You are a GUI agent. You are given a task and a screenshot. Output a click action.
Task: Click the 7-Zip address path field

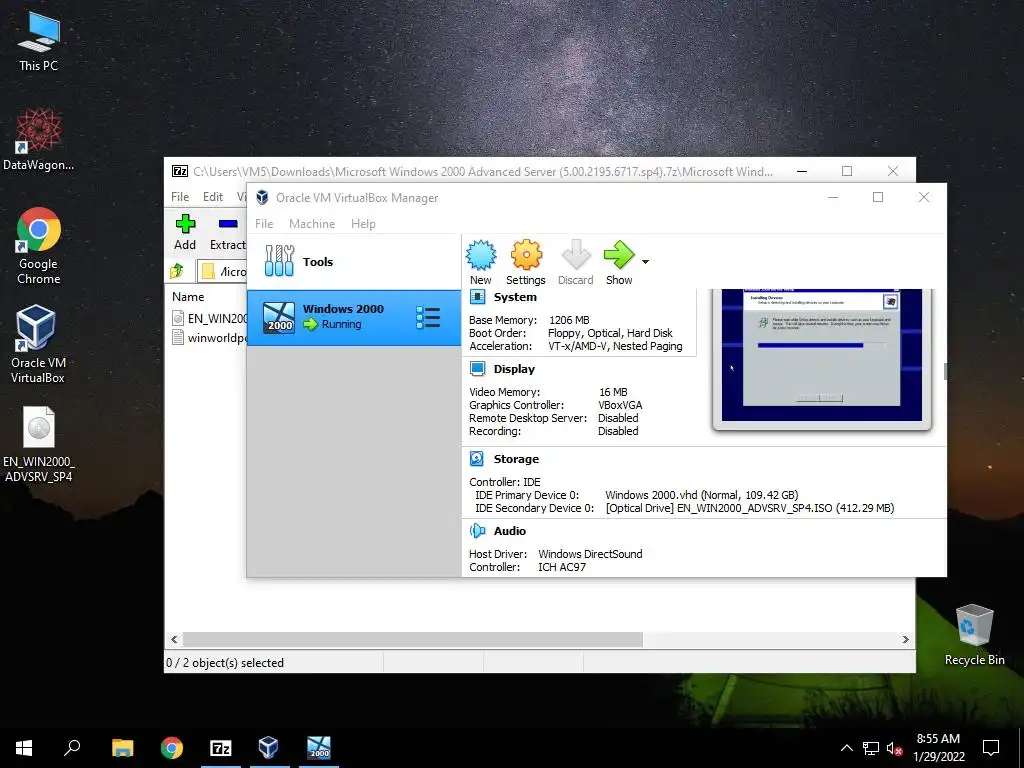click(x=222, y=271)
